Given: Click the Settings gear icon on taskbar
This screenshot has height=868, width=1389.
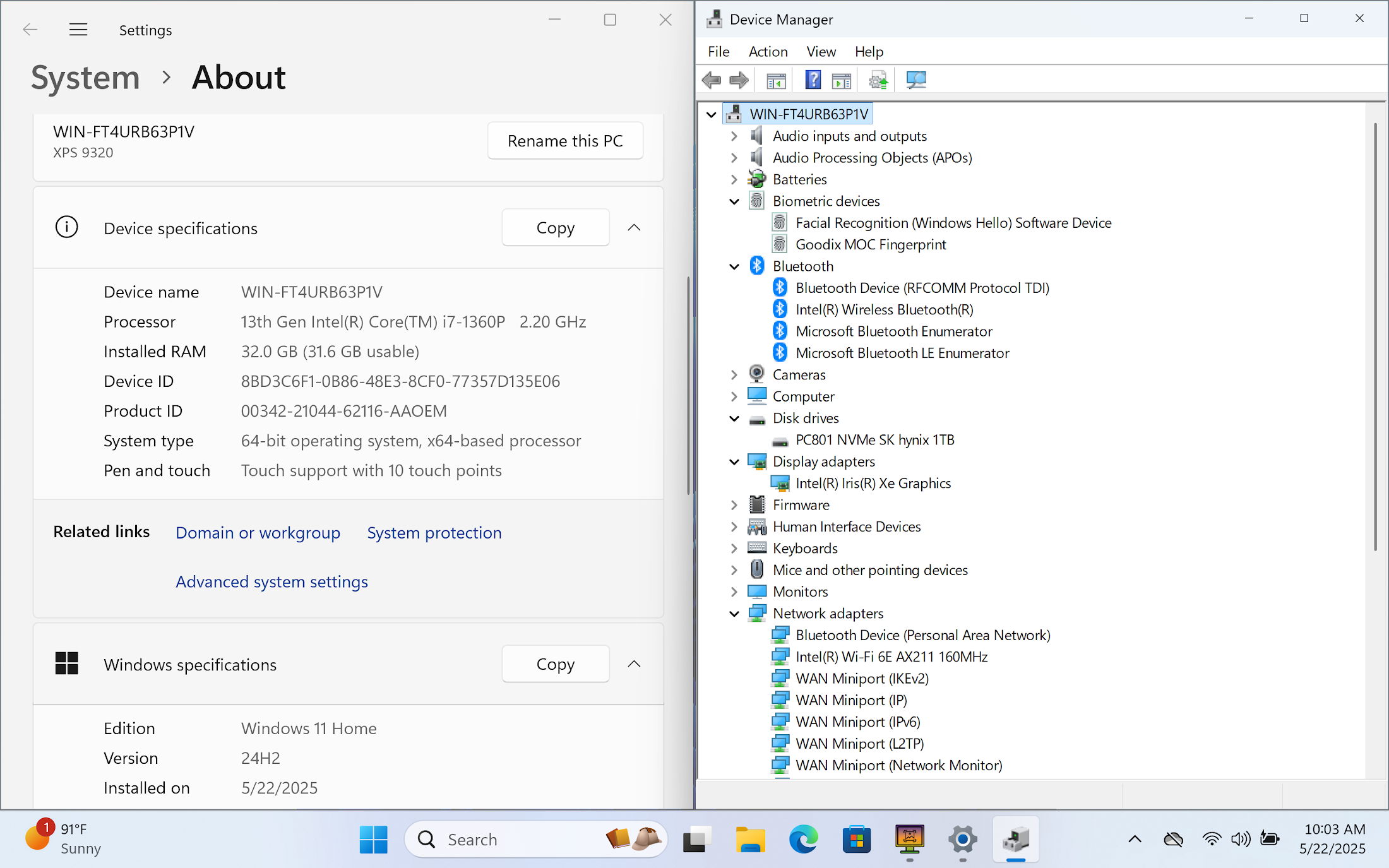Looking at the screenshot, I should click(962, 840).
